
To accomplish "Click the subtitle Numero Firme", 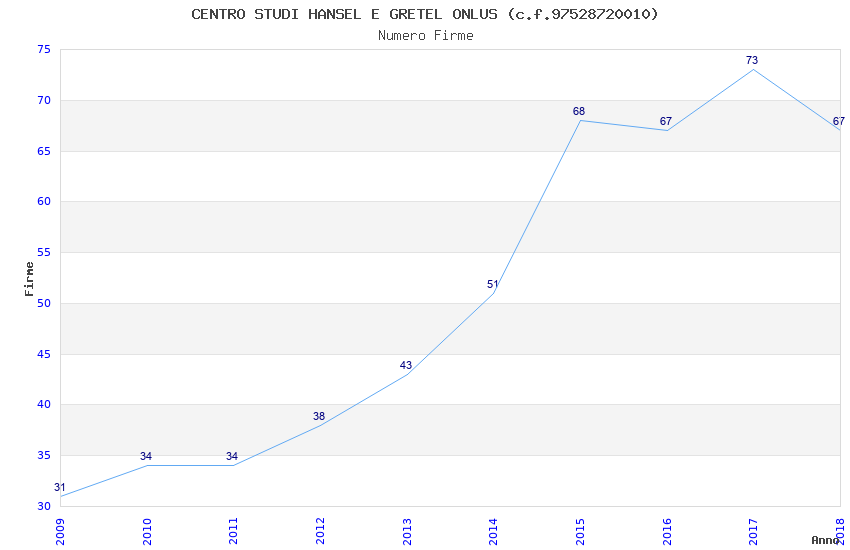I will (x=426, y=36).
